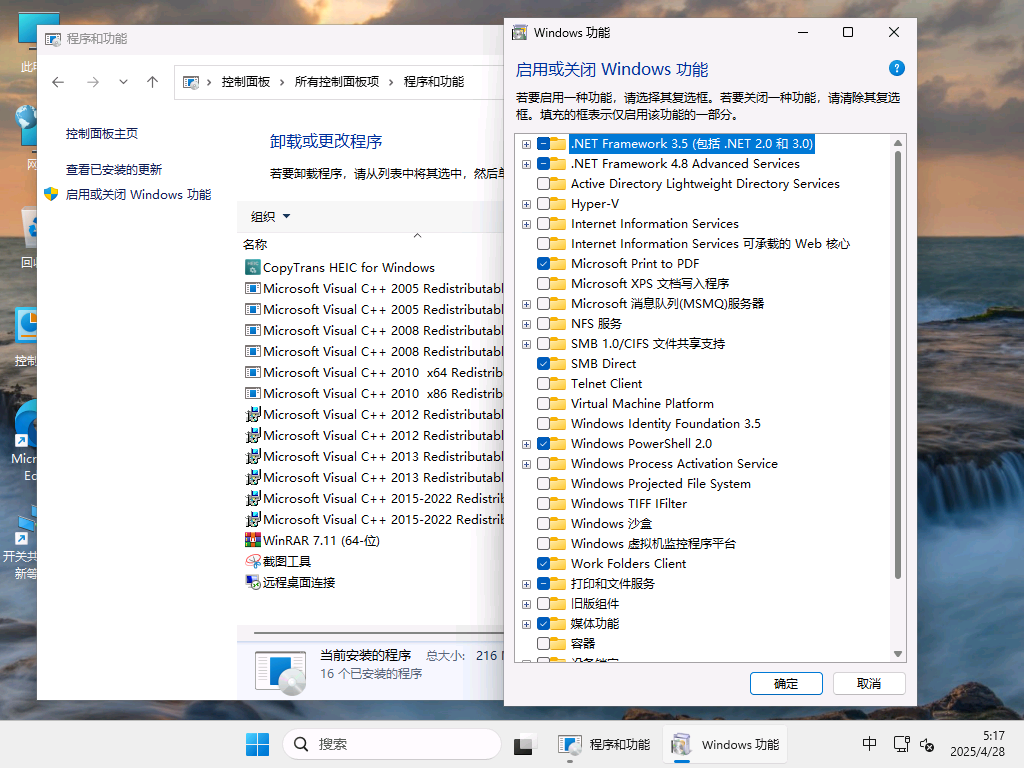This screenshot has width=1024, height=768.
Task: Click the 控制面板 breadcrumb
Action: click(x=246, y=82)
